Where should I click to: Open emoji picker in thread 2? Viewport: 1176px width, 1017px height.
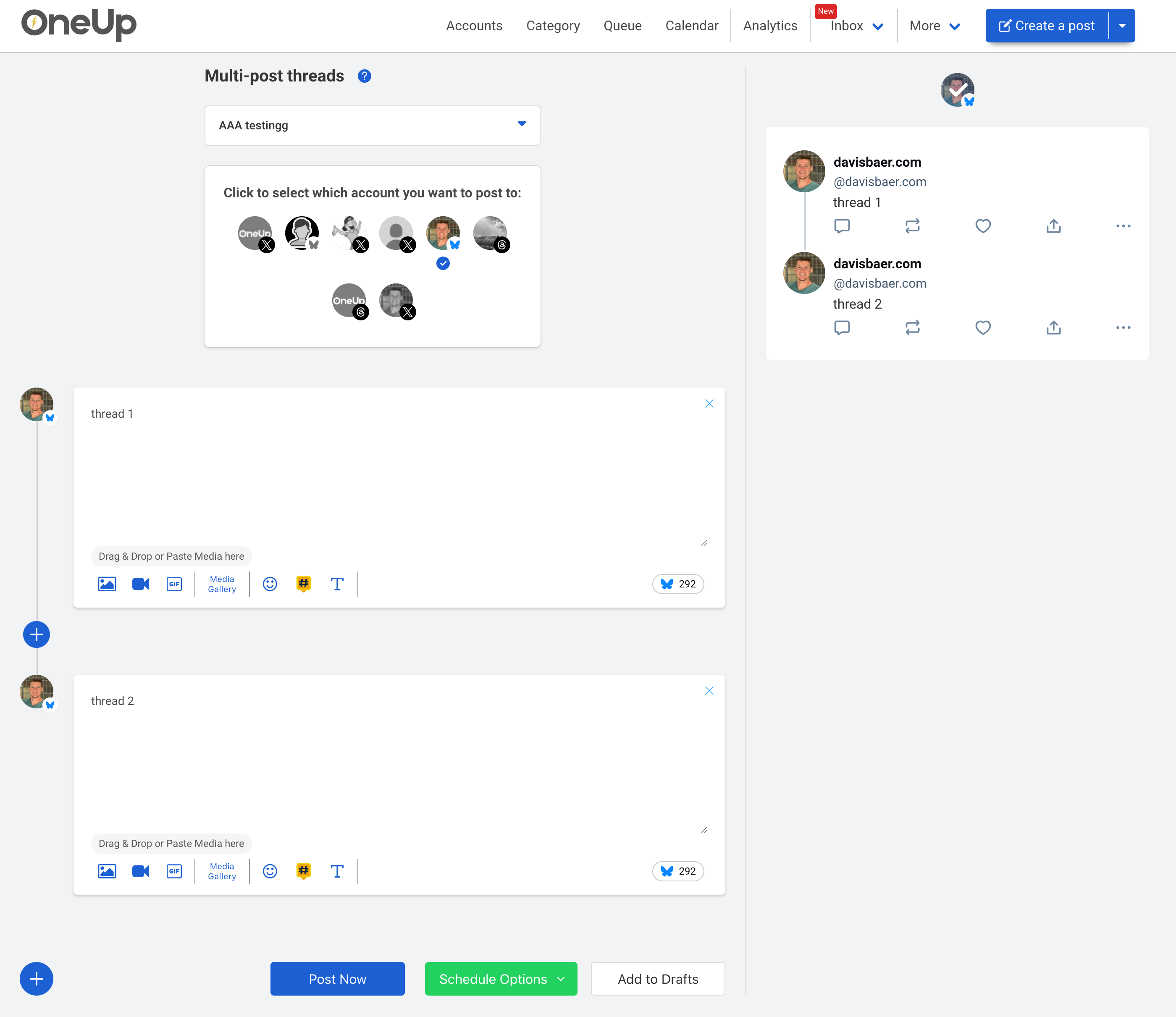point(270,871)
